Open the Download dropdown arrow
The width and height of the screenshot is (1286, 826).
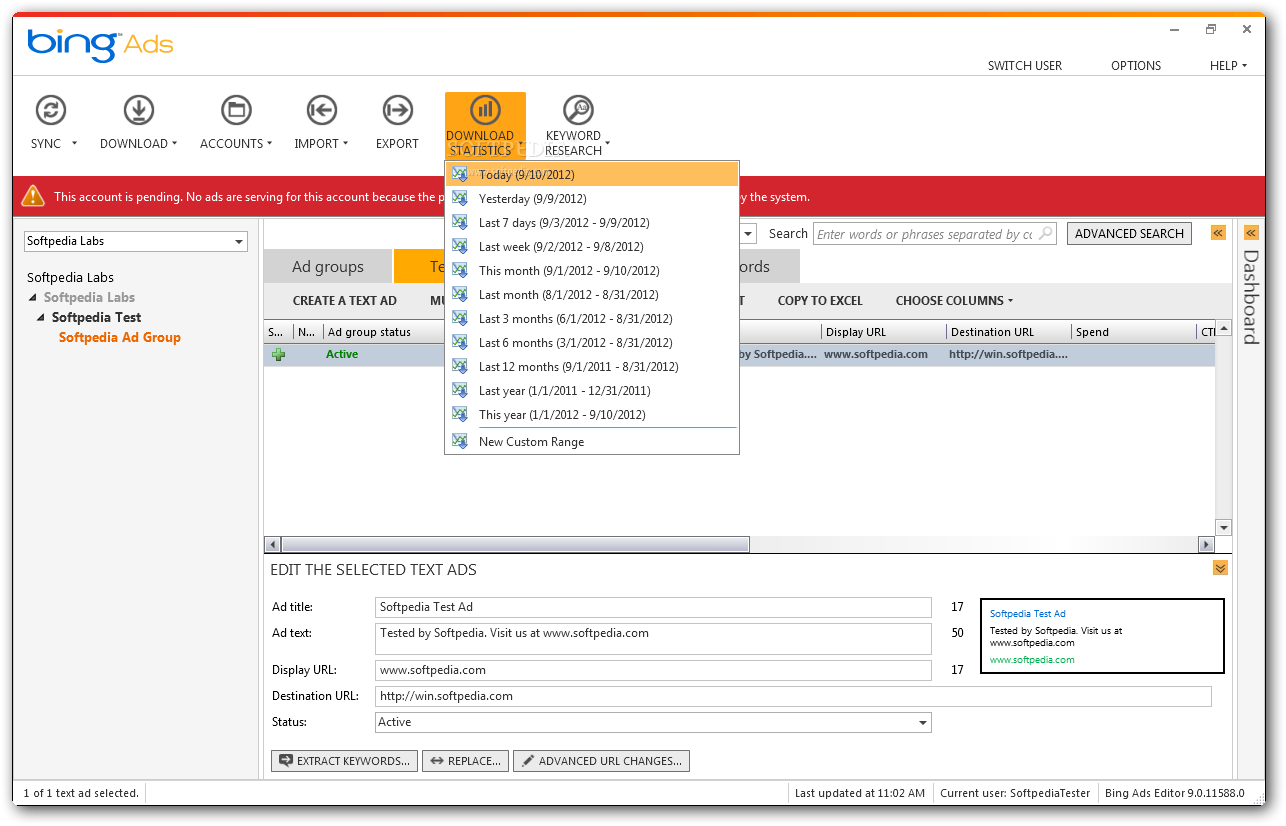click(175, 144)
